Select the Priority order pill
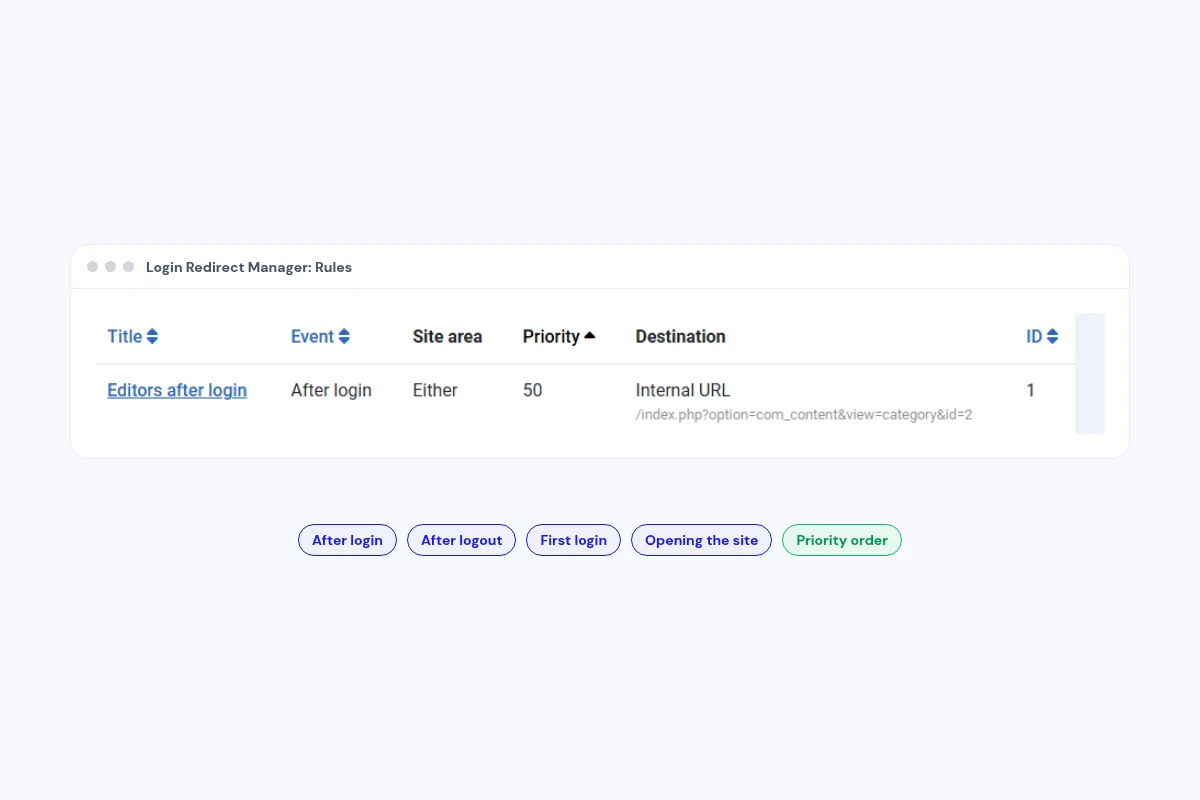Image resolution: width=1200 pixels, height=800 pixels. (x=842, y=540)
